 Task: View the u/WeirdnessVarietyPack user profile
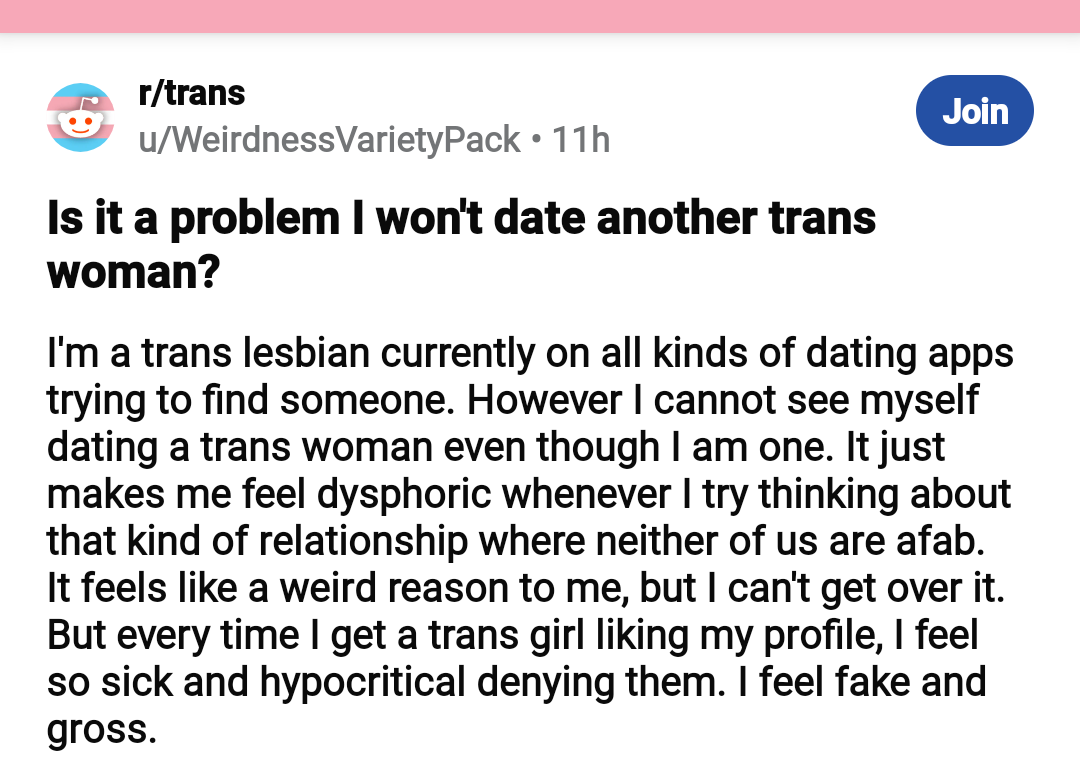point(329,140)
